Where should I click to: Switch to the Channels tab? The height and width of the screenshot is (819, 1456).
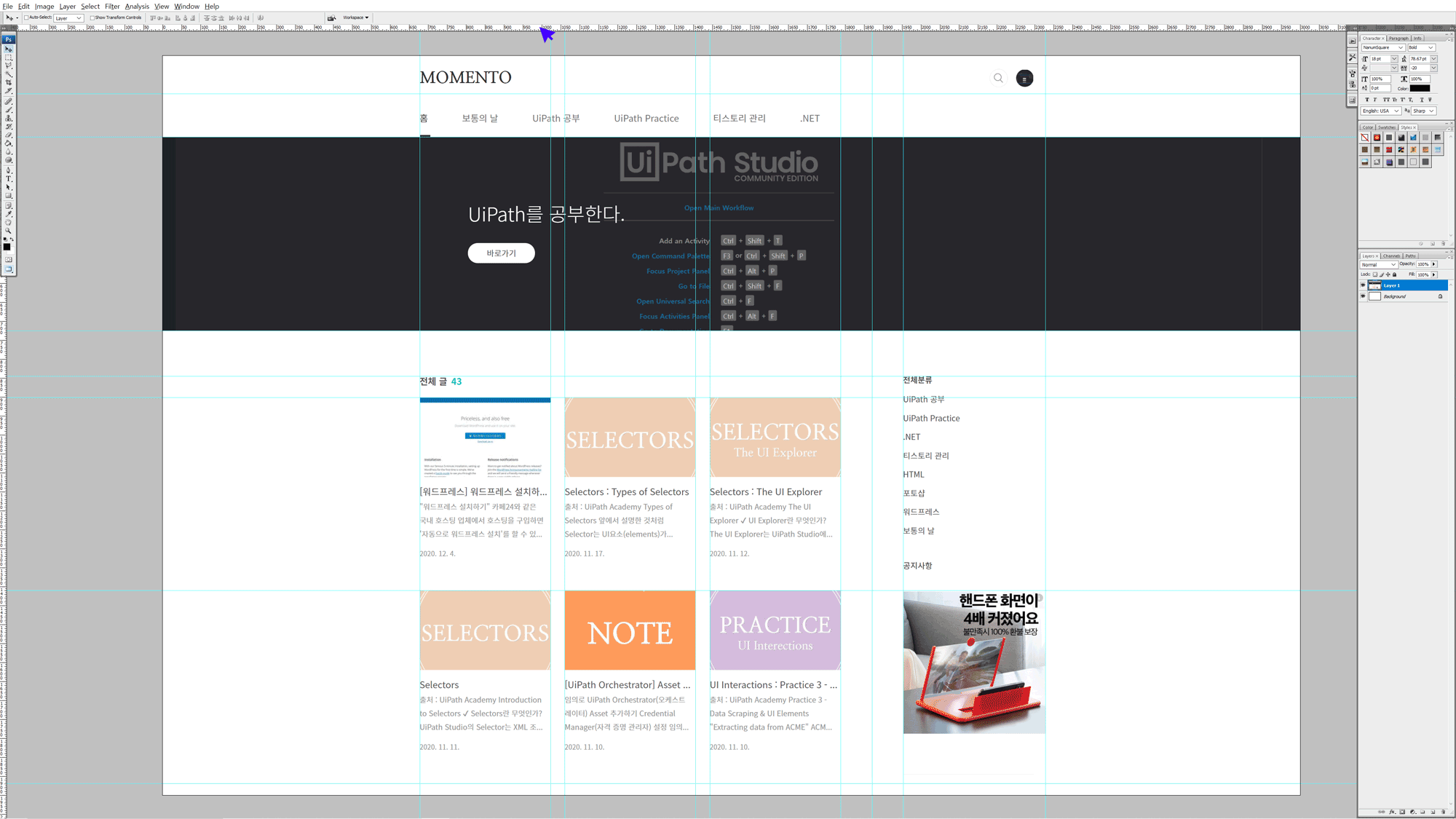(x=1392, y=256)
